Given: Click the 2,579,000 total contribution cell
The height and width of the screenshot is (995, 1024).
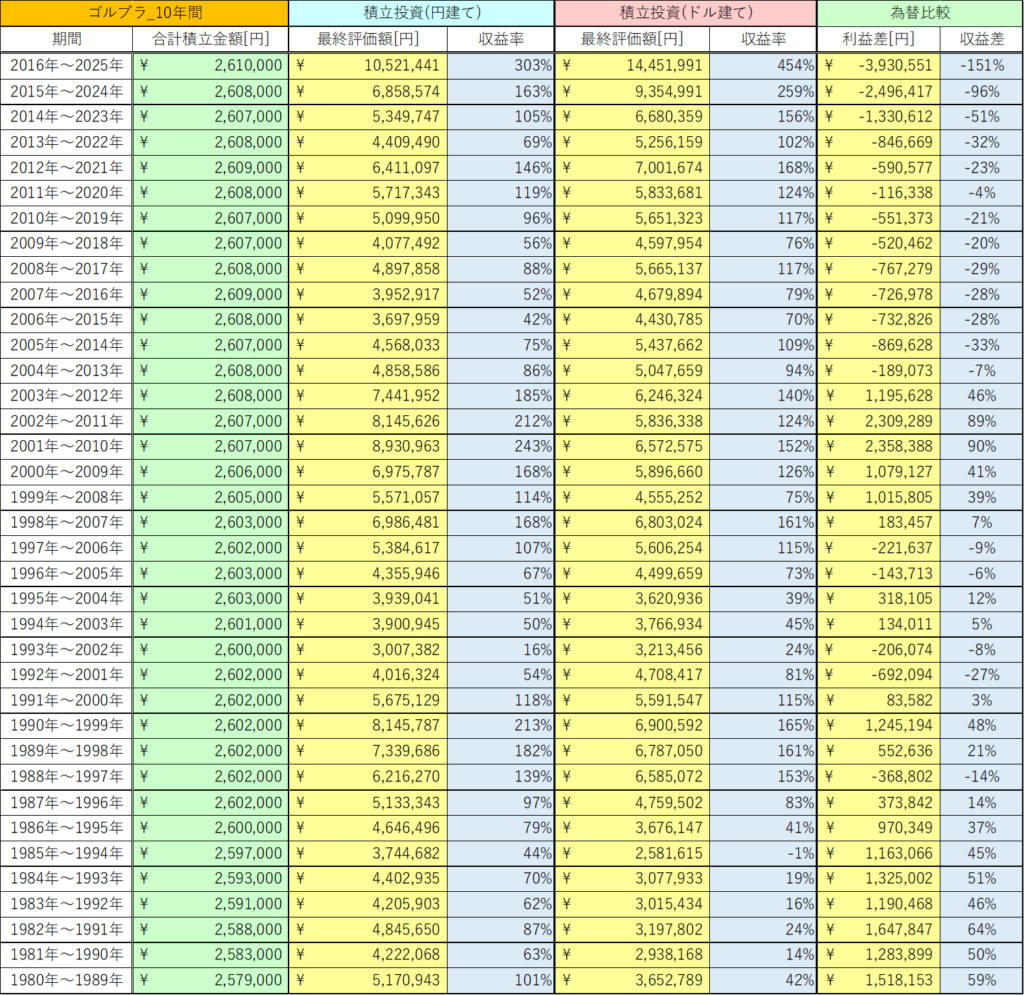Looking at the screenshot, I should [x=210, y=980].
